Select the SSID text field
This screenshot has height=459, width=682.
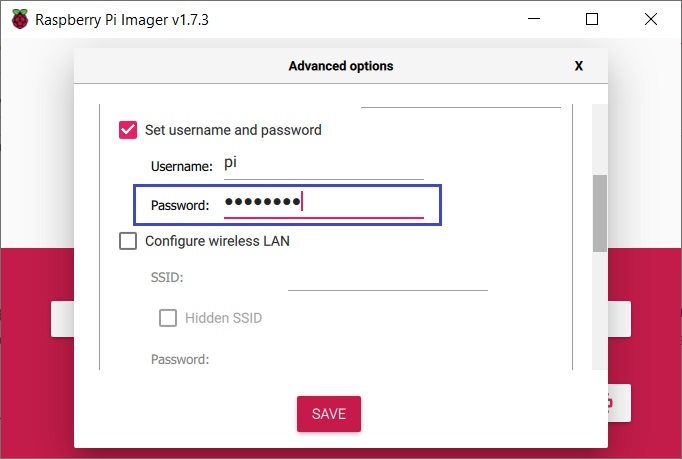coord(387,278)
